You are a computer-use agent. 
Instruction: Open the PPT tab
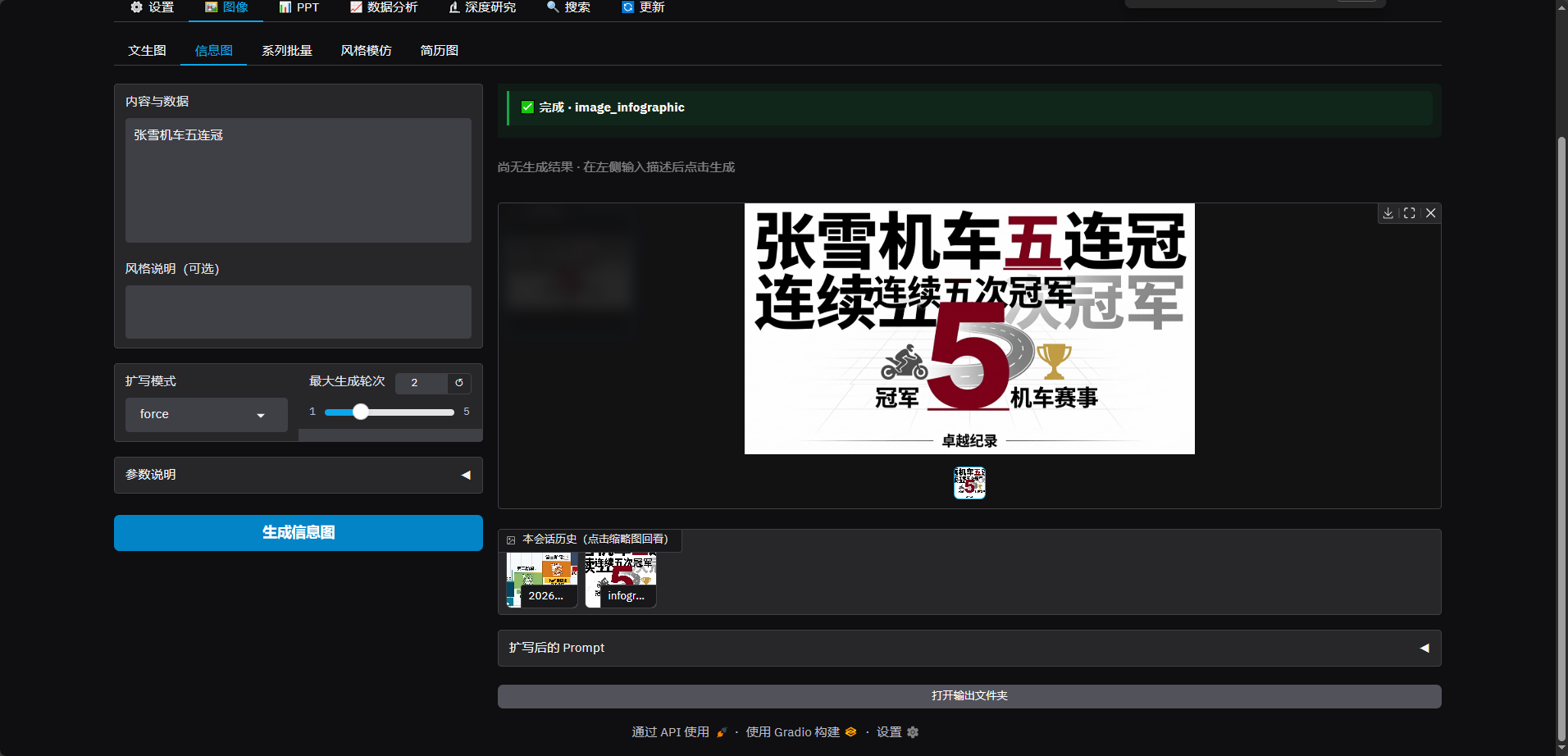click(x=299, y=7)
